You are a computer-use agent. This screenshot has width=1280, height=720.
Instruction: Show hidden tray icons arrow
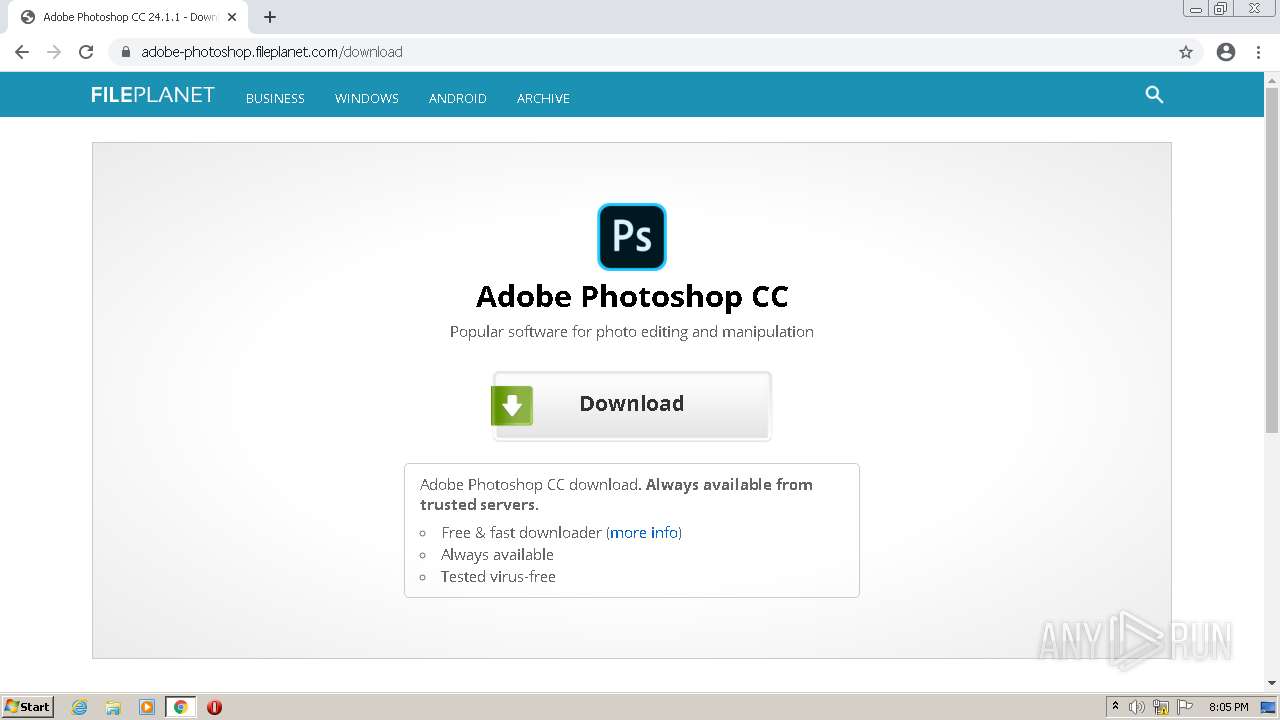(1115, 707)
